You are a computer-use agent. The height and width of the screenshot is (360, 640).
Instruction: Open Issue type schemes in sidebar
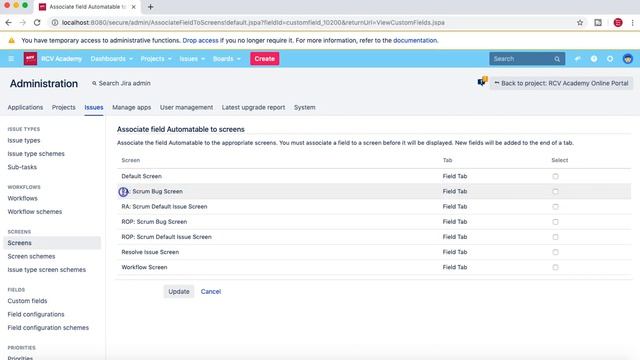click(x=36, y=154)
